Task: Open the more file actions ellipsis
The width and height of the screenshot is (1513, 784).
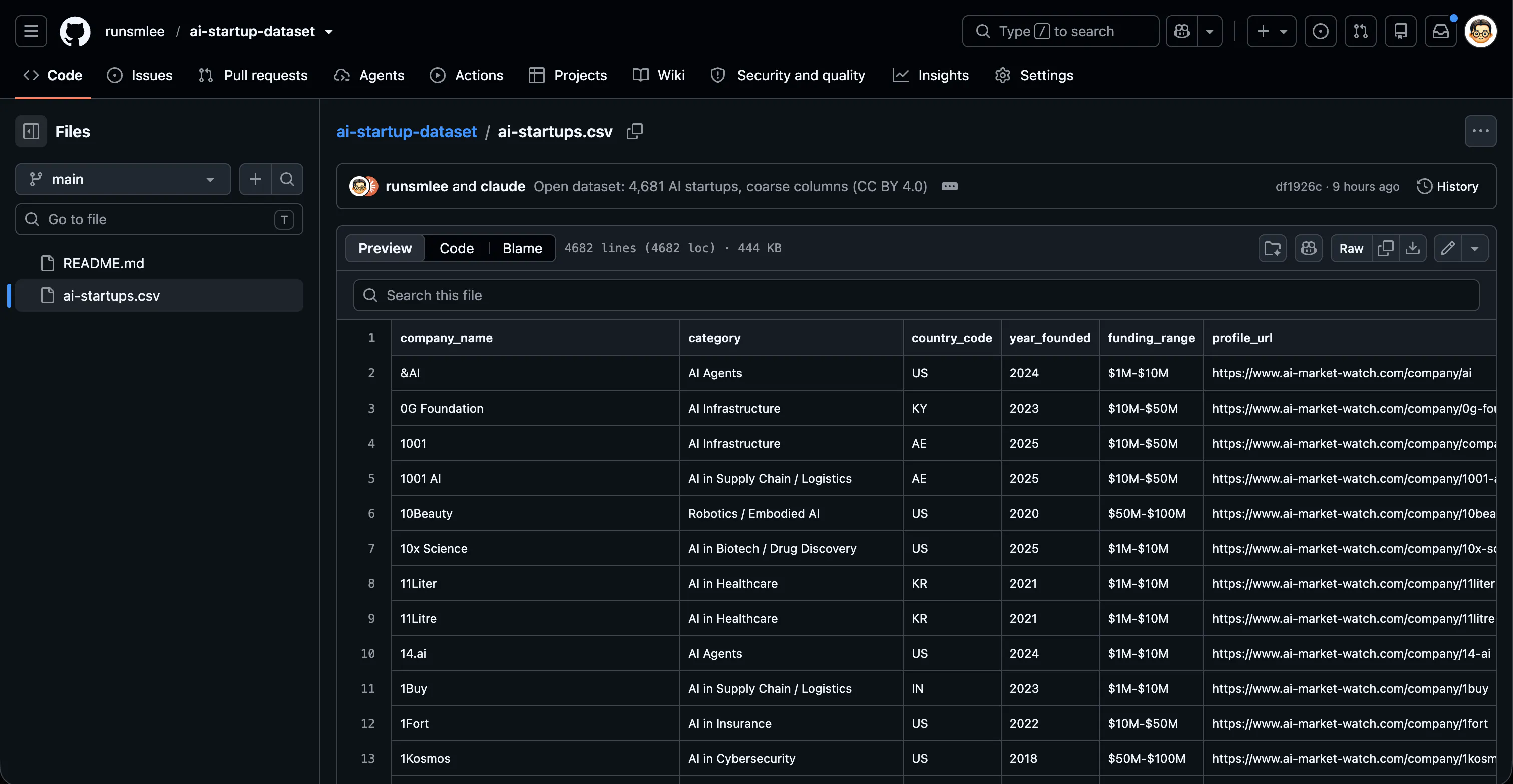Action: 1480,131
